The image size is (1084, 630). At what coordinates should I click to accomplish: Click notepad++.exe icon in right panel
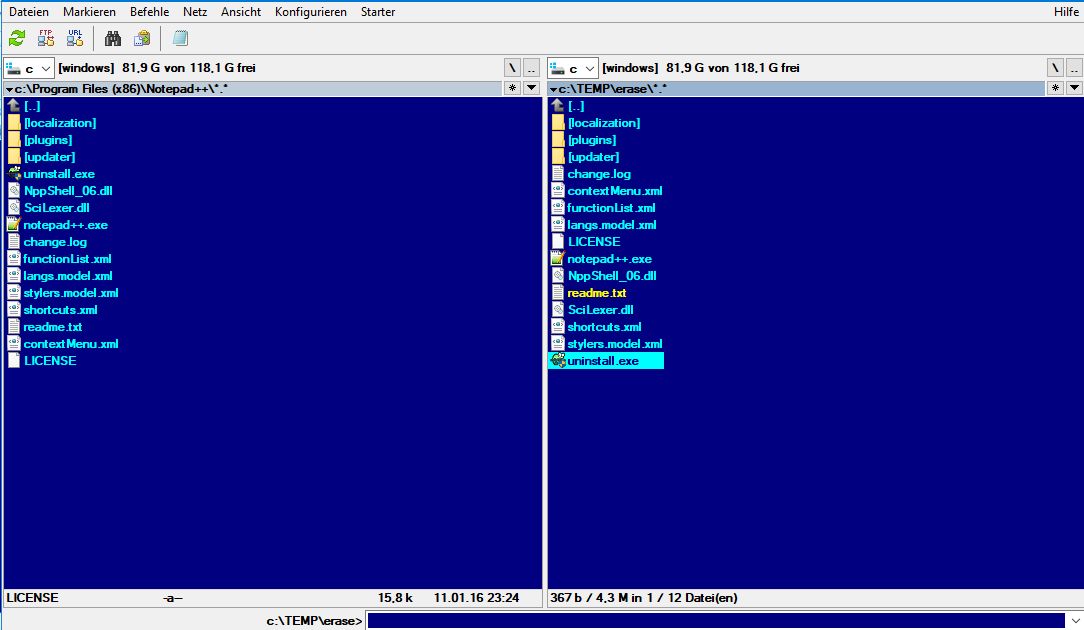558,259
